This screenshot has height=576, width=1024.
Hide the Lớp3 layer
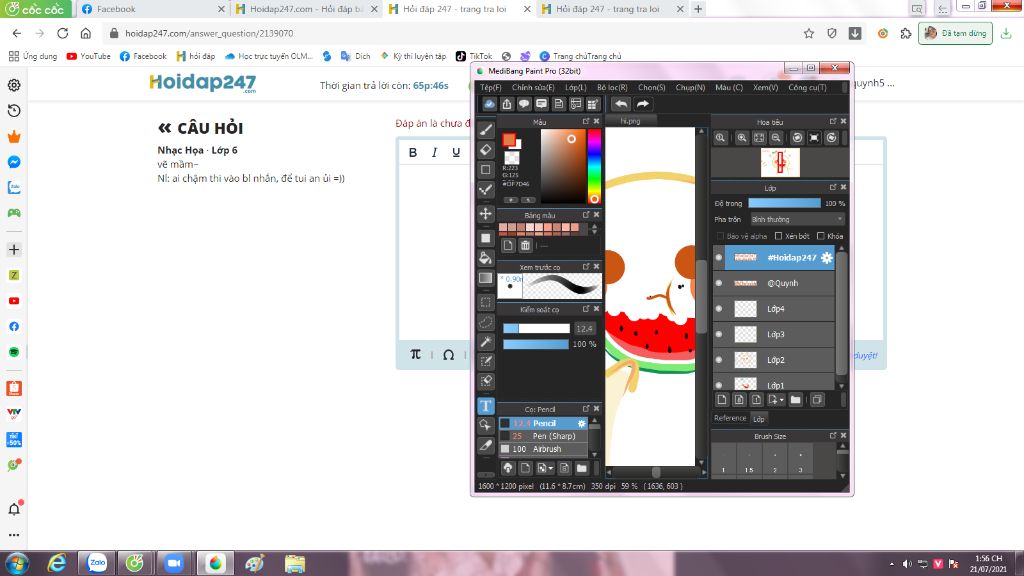719,334
